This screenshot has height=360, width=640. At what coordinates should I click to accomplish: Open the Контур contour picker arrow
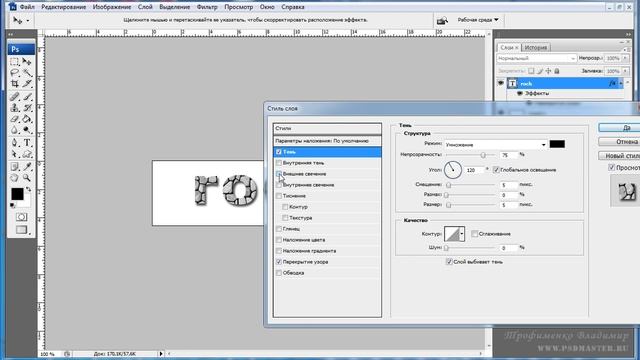pos(462,234)
